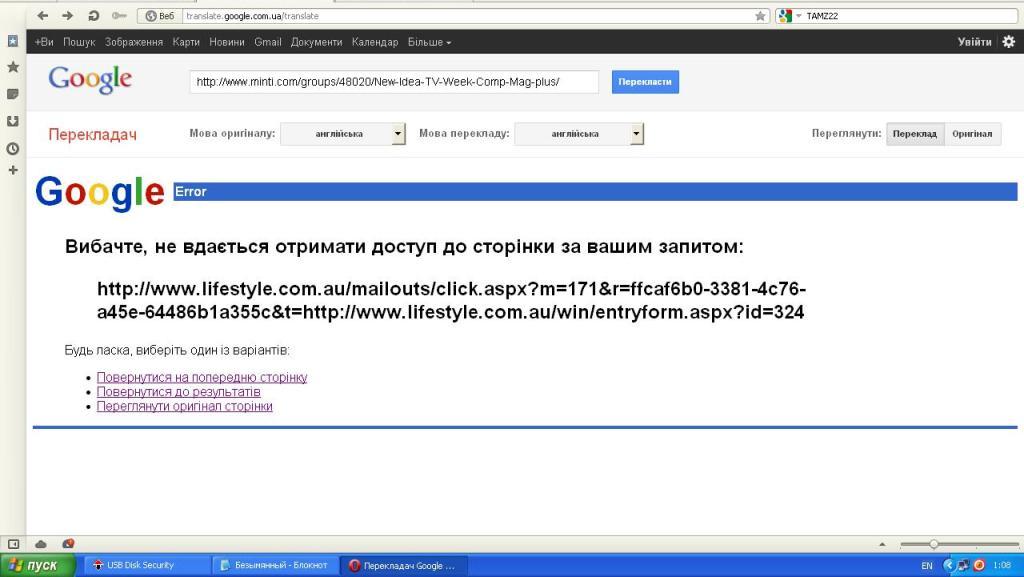Switch to Перекладач Google taskbar window
Screen dimensions: 1024x577
click(405, 565)
